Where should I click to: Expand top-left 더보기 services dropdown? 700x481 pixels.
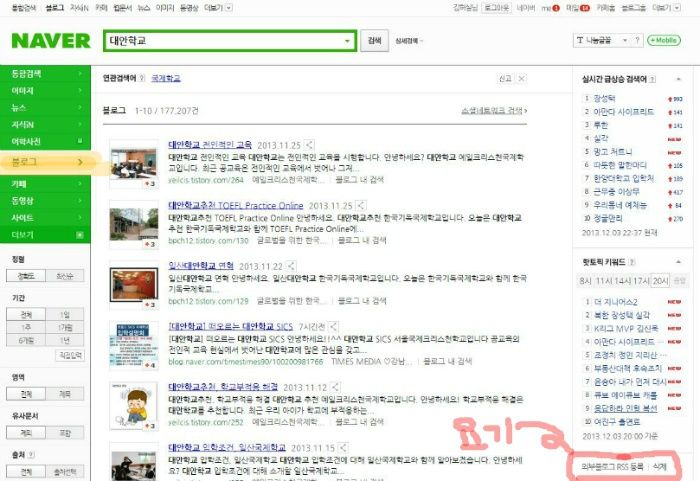[229, 8]
